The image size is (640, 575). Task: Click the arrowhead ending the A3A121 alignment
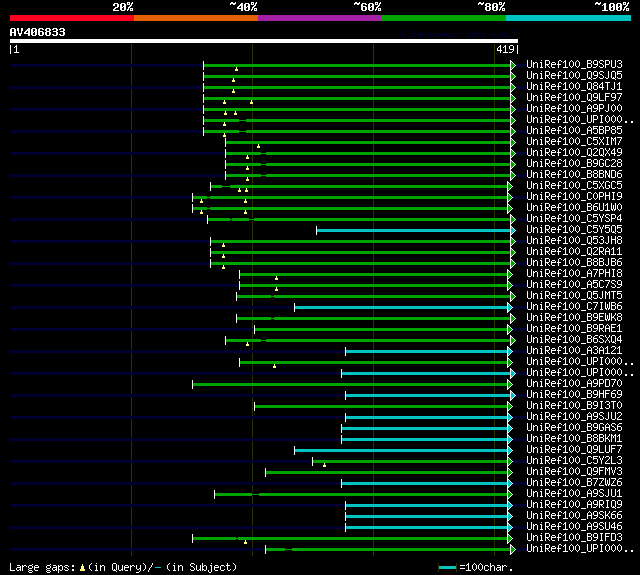pyautogui.click(x=510, y=351)
